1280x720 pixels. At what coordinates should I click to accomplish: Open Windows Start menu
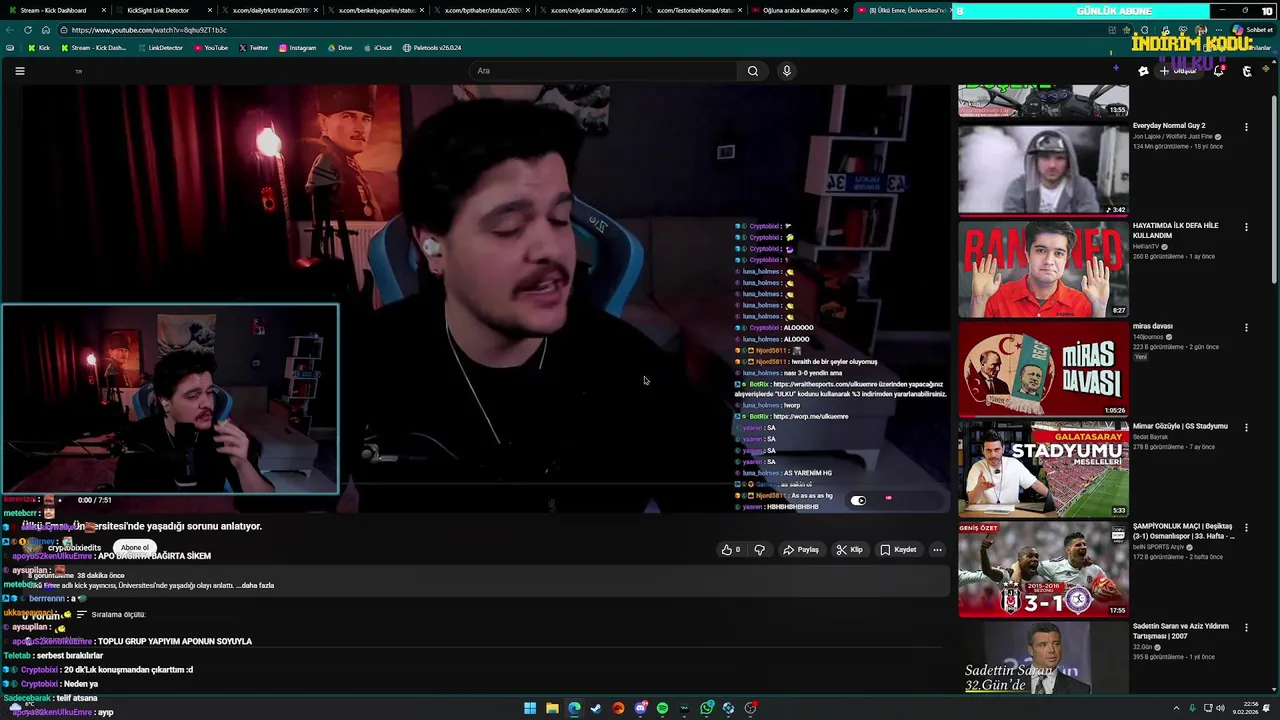tap(530, 708)
